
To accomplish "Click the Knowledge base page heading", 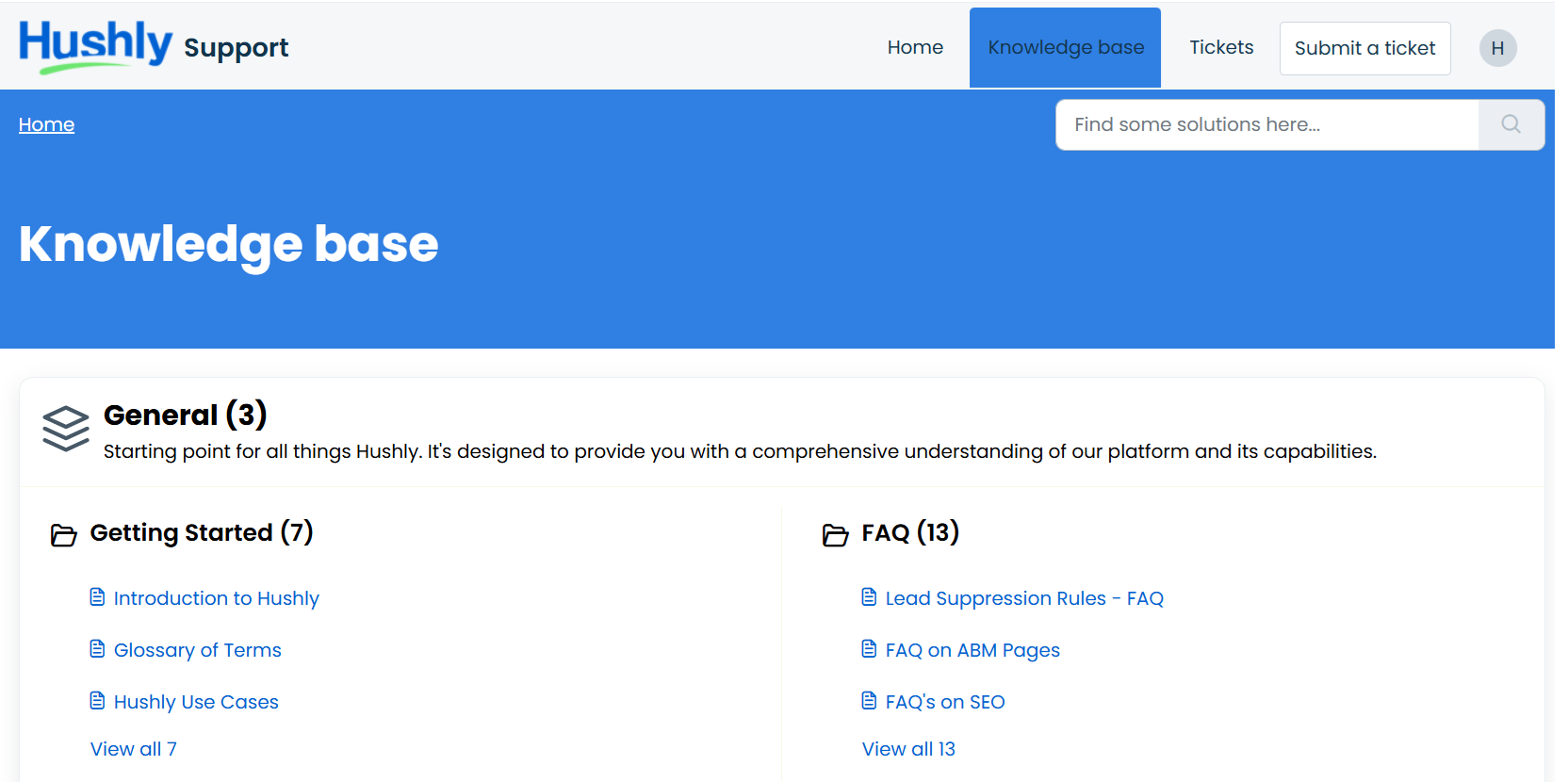I will 229,244.
